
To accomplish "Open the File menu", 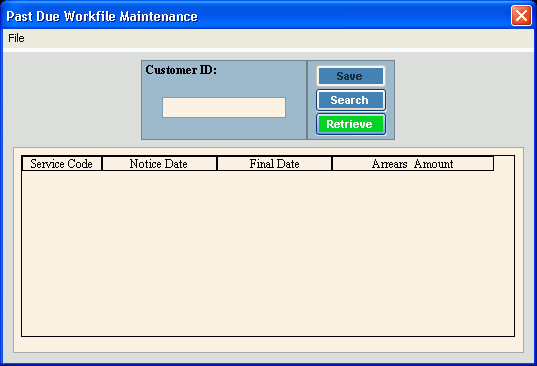I will click(x=16, y=38).
